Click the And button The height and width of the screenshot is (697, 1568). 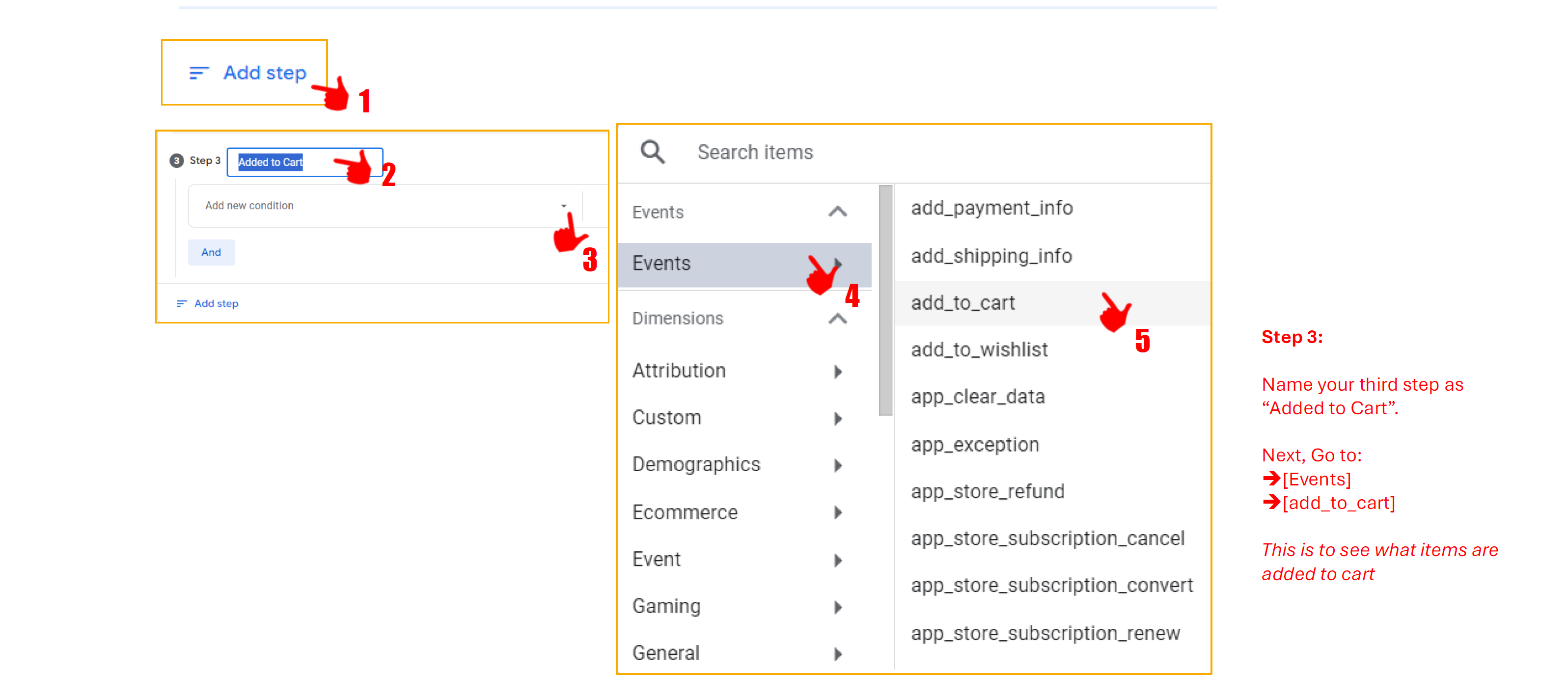tap(211, 252)
